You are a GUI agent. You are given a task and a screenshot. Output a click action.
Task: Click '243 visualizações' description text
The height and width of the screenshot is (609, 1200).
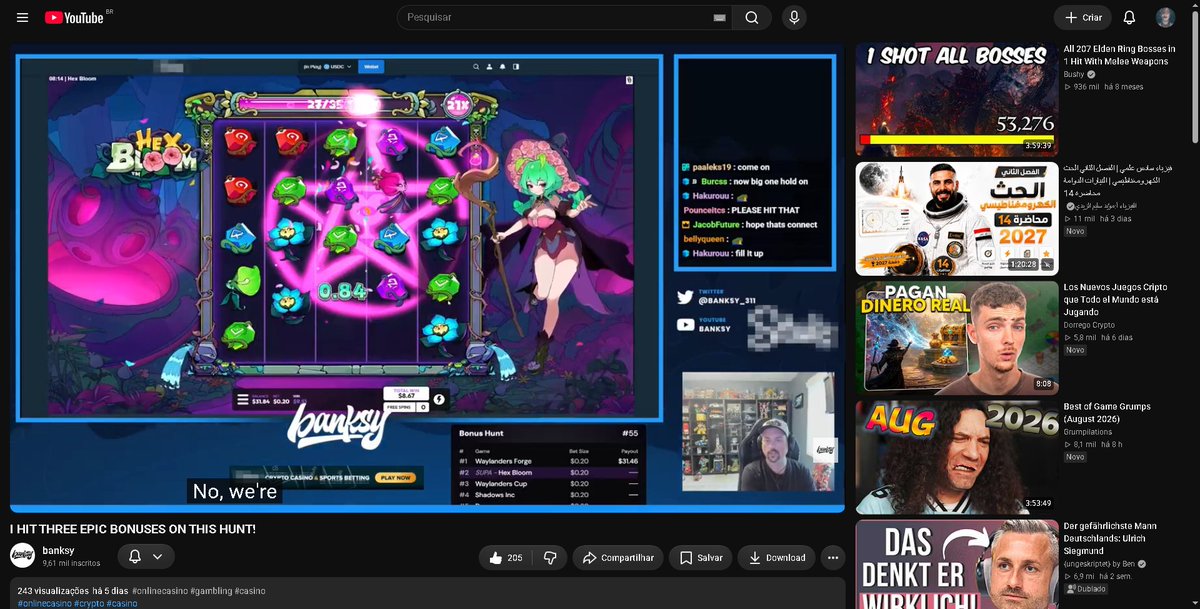tap(52, 591)
